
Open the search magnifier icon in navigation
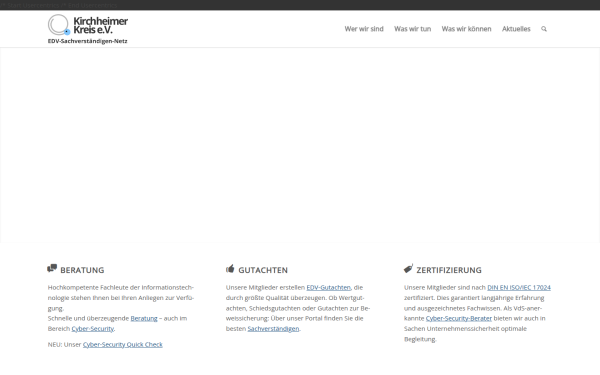tap(544, 29)
